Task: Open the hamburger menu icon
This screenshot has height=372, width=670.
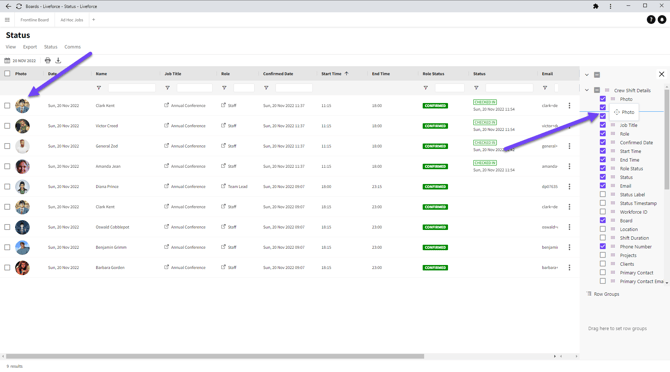Action: [7, 20]
